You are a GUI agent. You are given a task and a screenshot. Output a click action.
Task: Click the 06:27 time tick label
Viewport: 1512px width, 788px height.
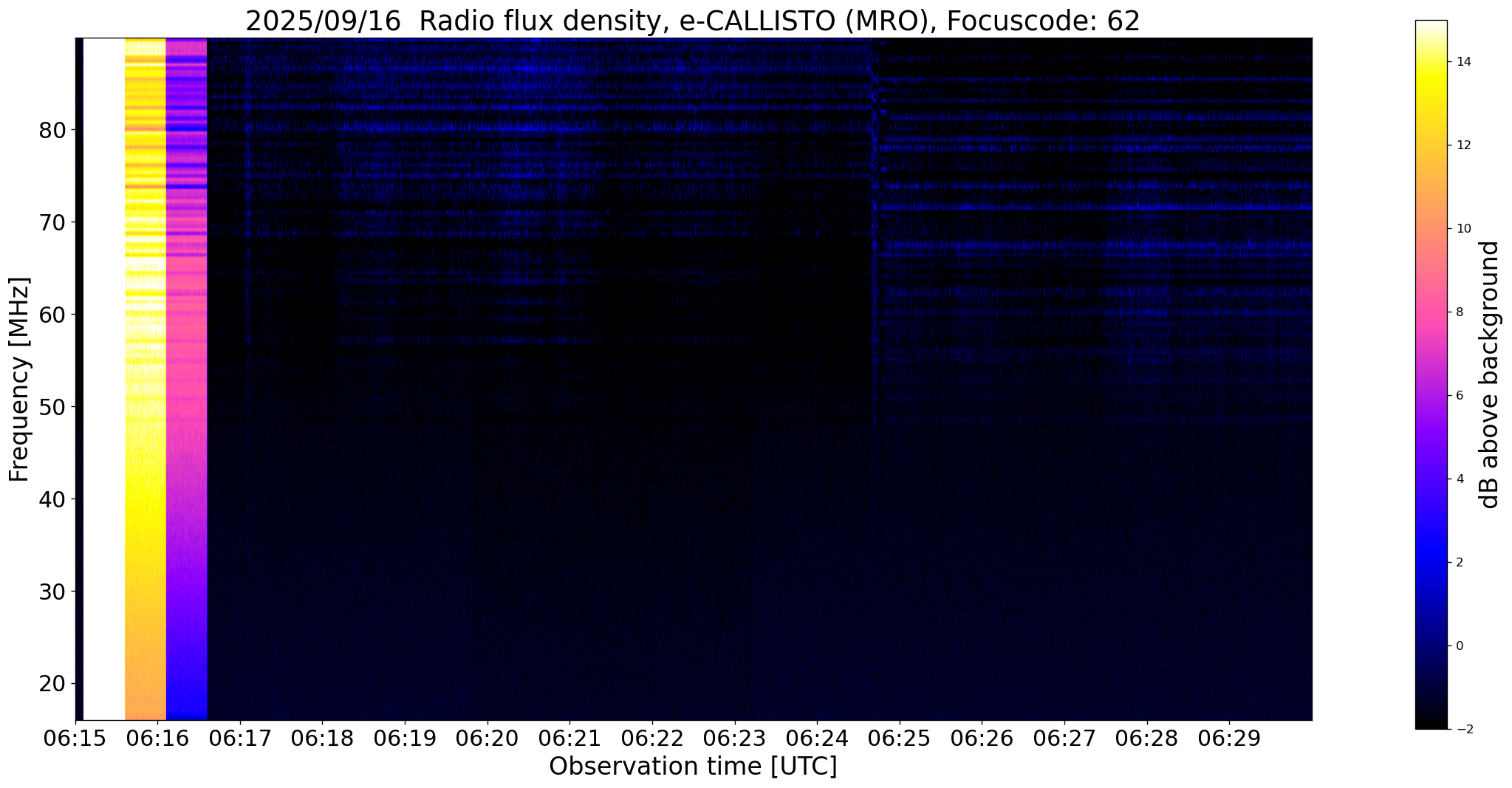point(1064,739)
